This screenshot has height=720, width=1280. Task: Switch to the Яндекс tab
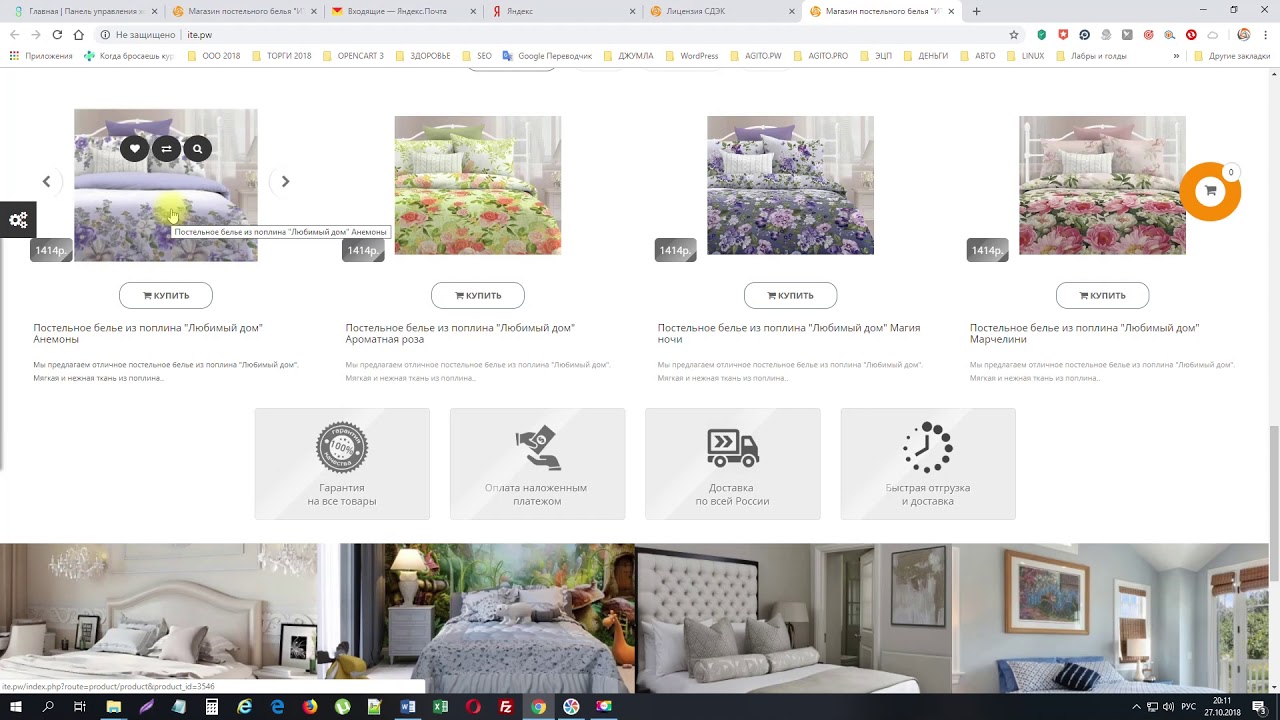point(562,11)
